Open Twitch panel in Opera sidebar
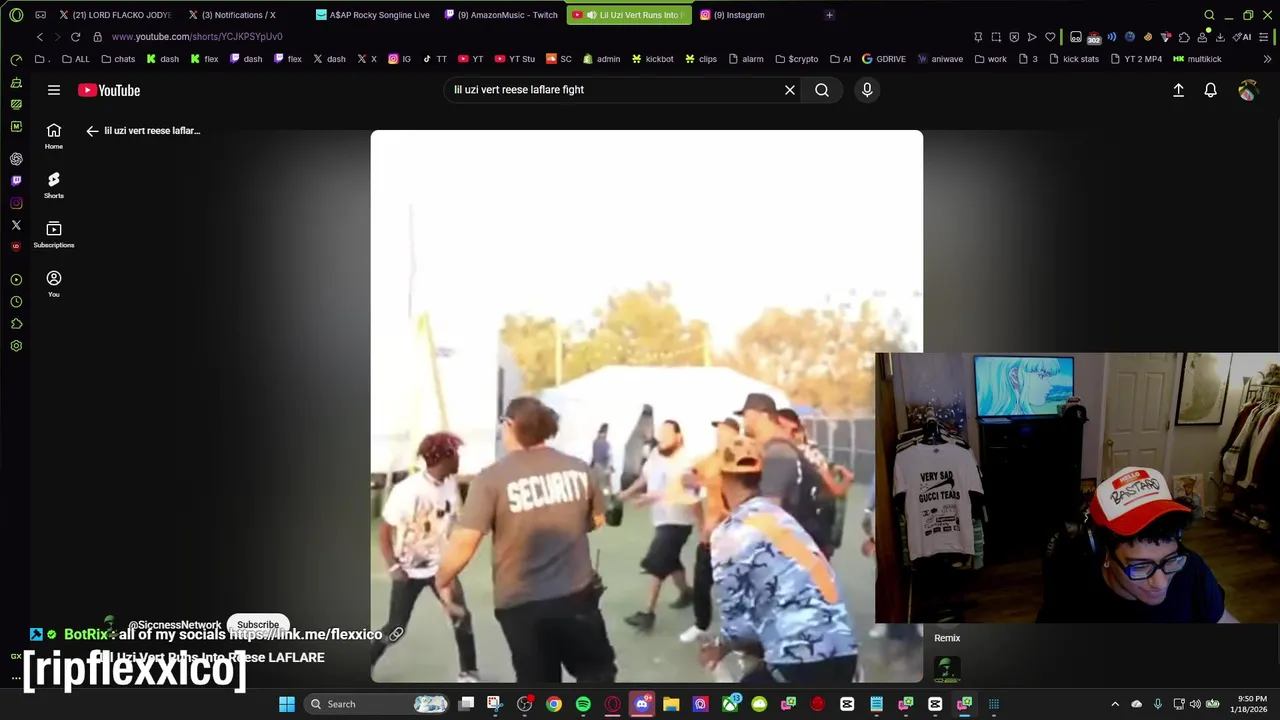Image resolution: width=1280 pixels, height=720 pixels. (x=16, y=181)
